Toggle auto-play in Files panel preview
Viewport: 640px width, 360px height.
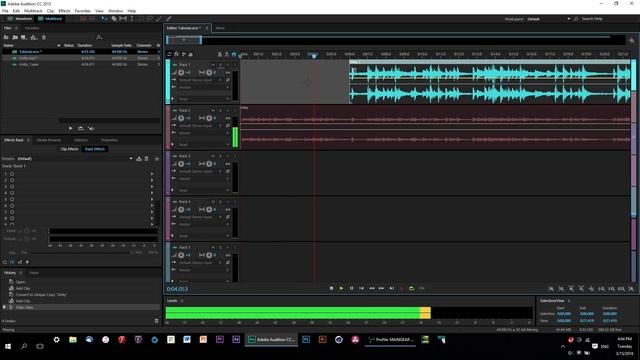coord(91,128)
